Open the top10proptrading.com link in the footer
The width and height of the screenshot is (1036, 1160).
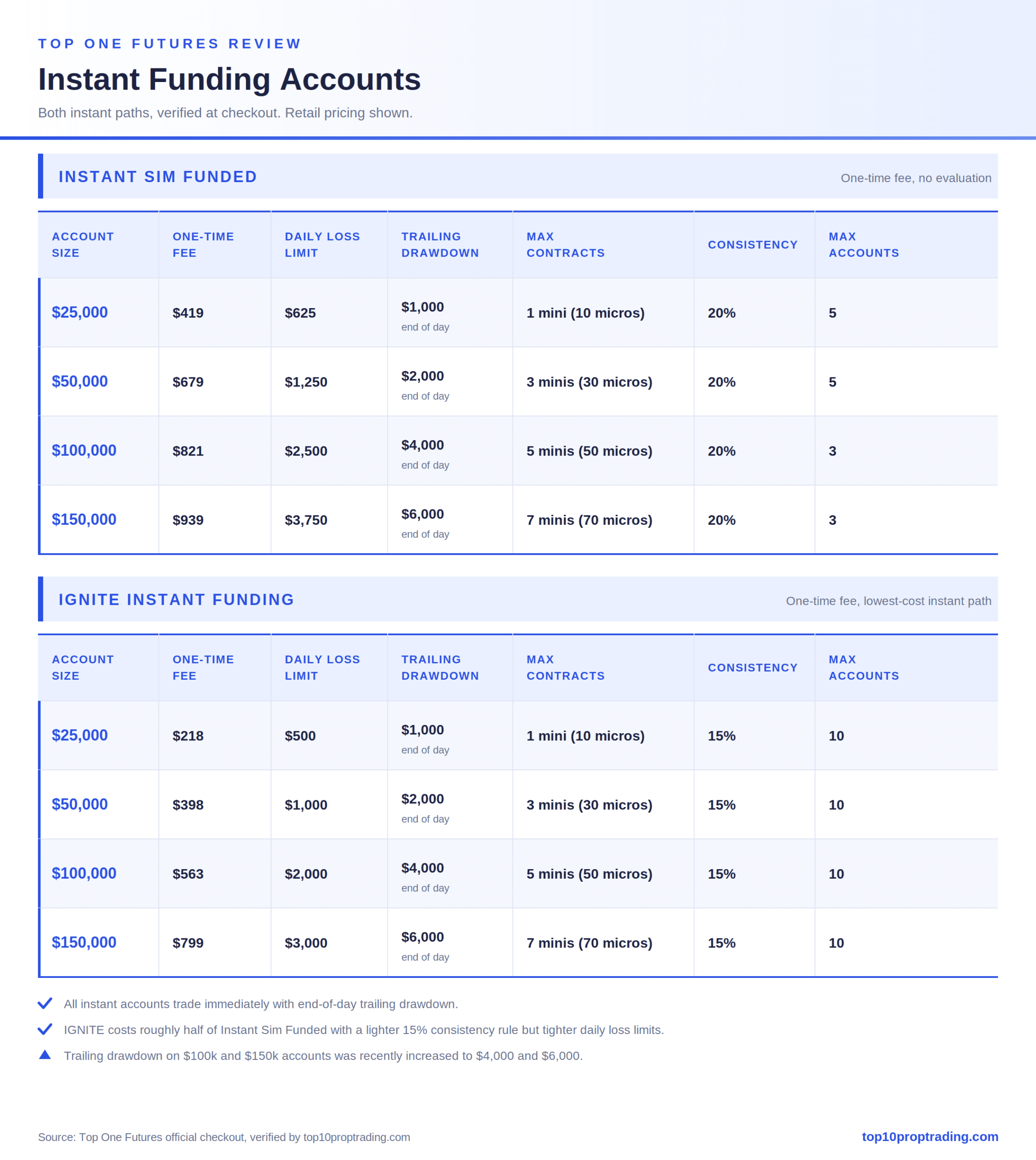pyautogui.click(x=929, y=1136)
